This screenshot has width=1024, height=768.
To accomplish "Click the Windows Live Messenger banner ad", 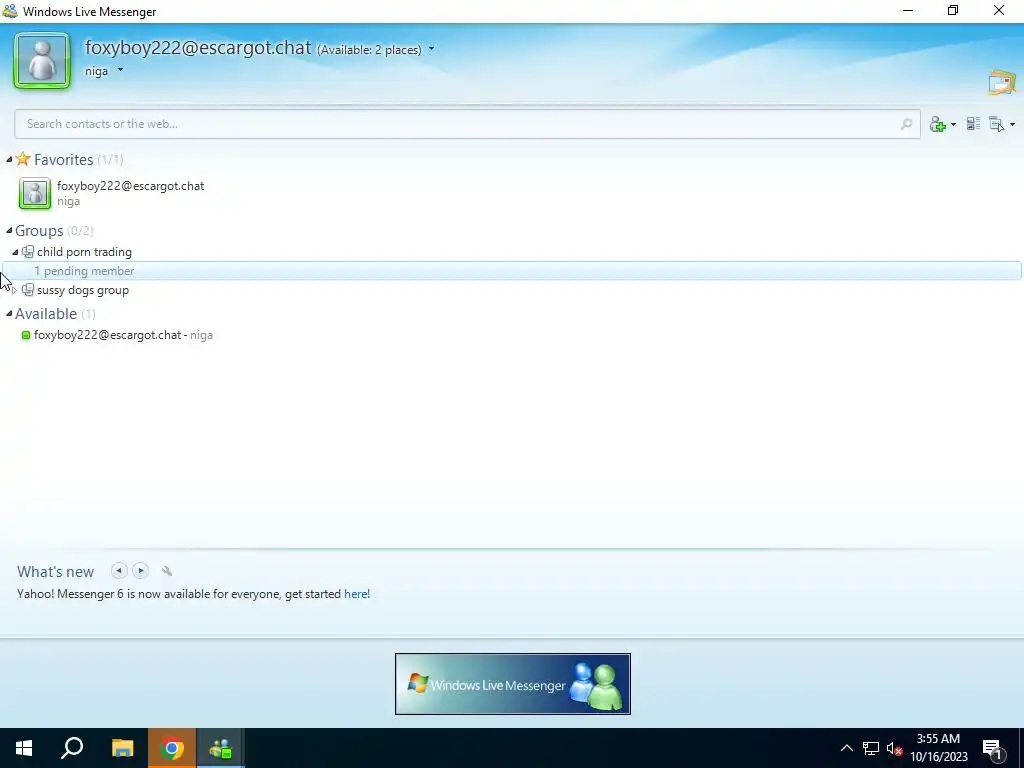I will [513, 684].
